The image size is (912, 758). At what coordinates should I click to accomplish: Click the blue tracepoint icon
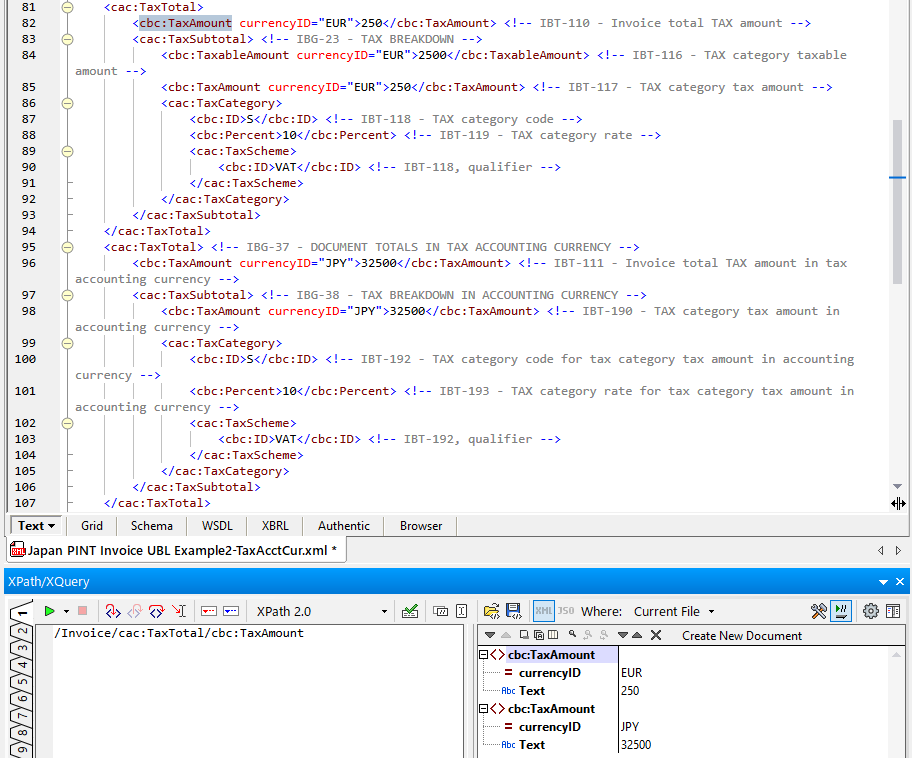[231, 611]
